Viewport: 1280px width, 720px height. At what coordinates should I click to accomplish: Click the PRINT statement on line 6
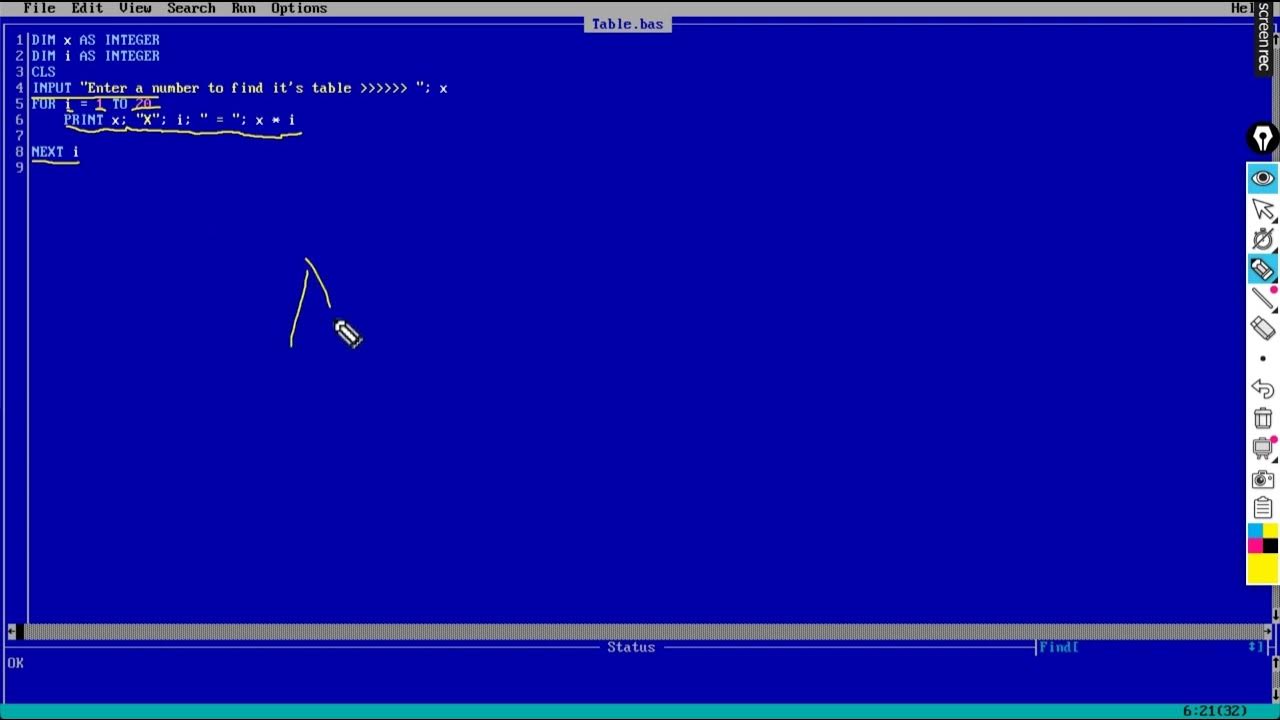click(x=179, y=120)
